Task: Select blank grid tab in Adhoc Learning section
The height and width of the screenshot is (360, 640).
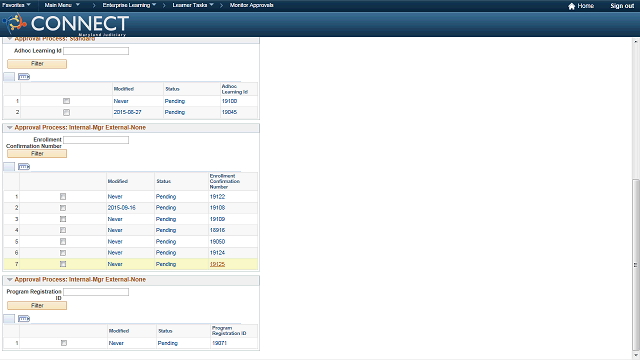Action: (x=9, y=76)
